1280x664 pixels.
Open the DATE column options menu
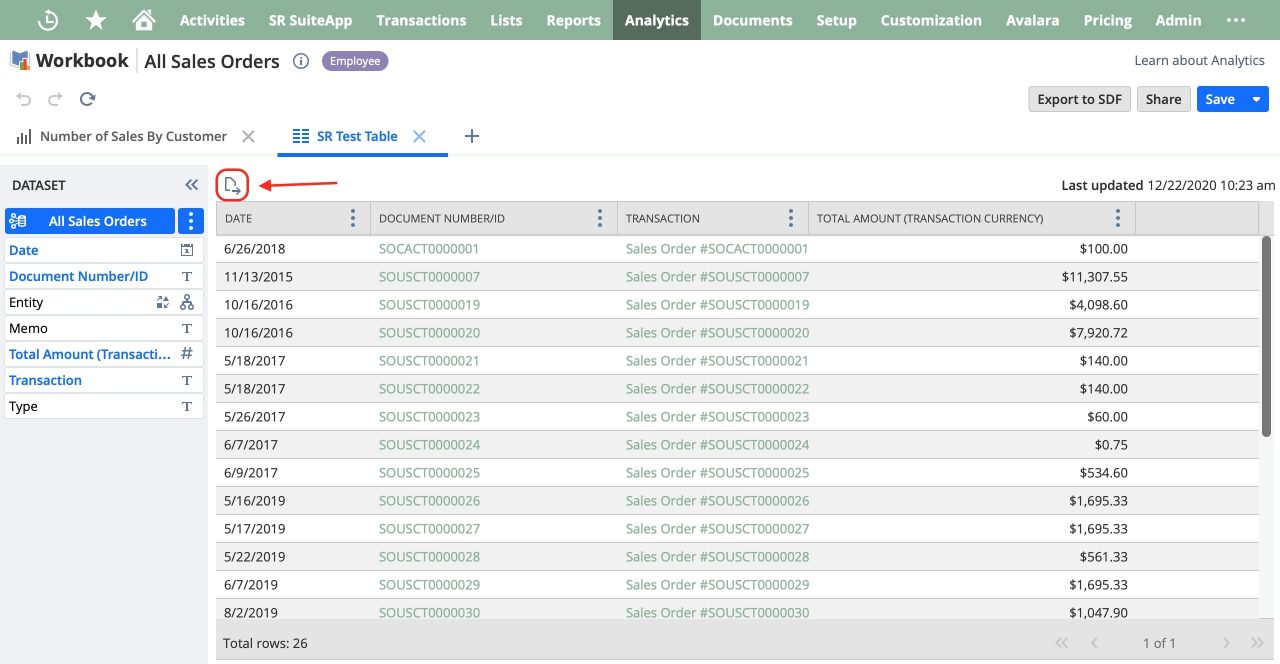pos(352,218)
